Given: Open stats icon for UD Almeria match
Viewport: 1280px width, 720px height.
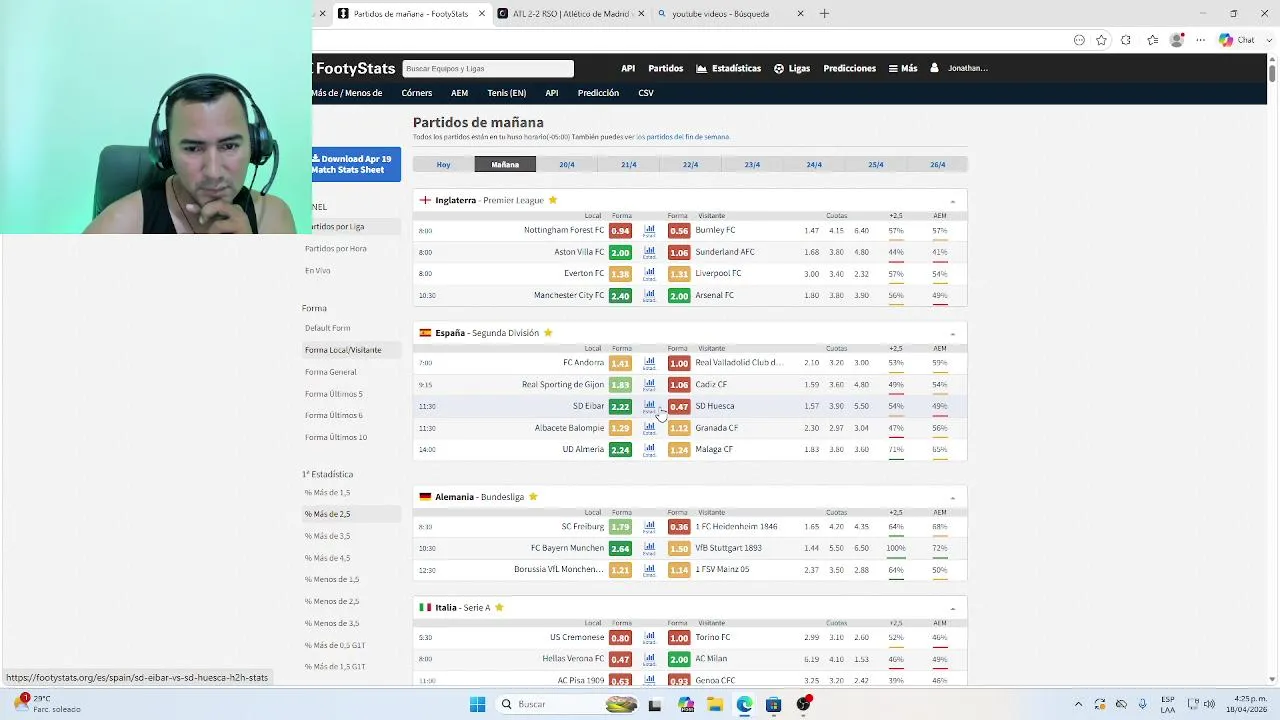Looking at the screenshot, I should [649, 450].
